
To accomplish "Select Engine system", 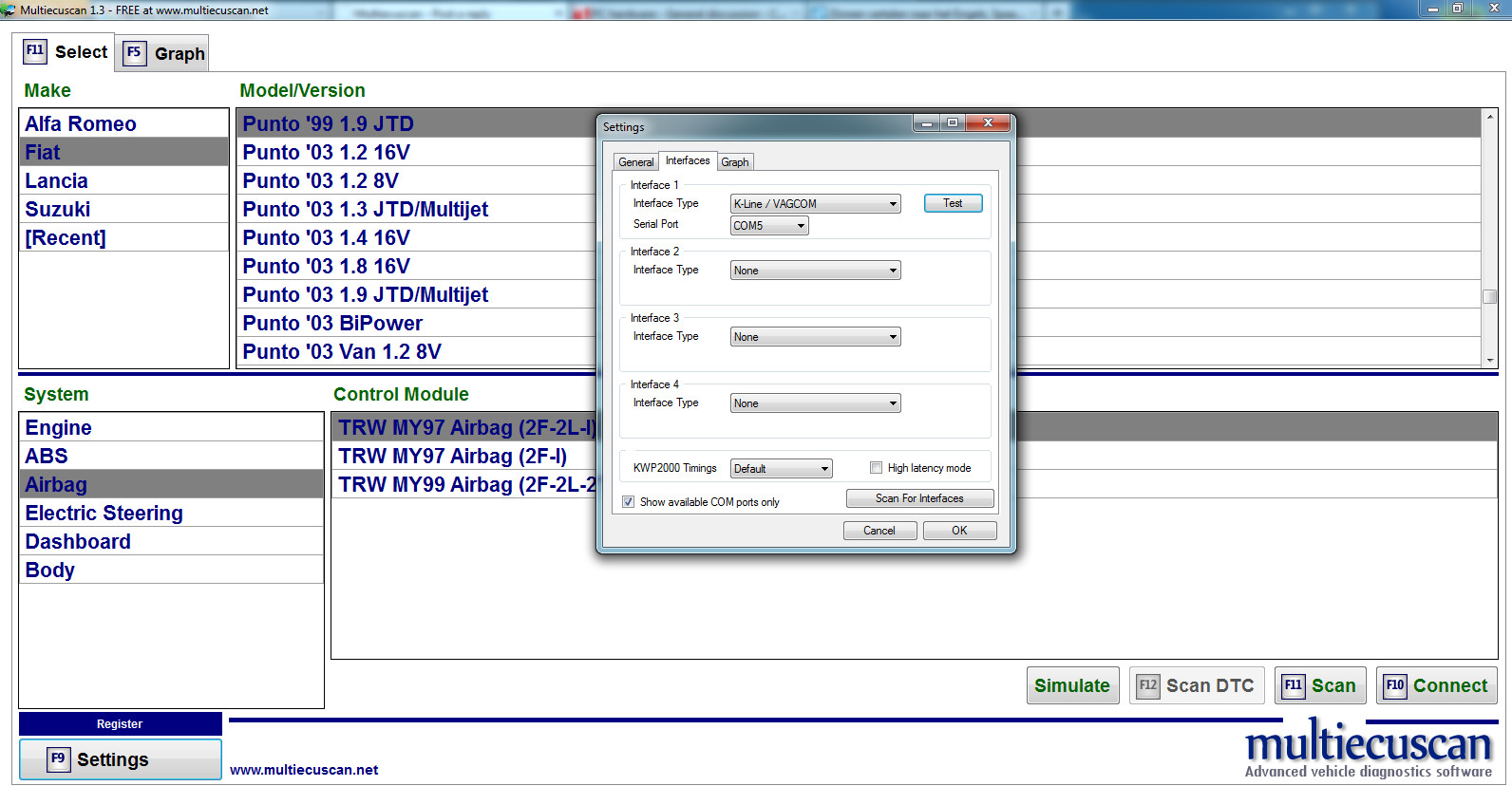I will [x=172, y=427].
